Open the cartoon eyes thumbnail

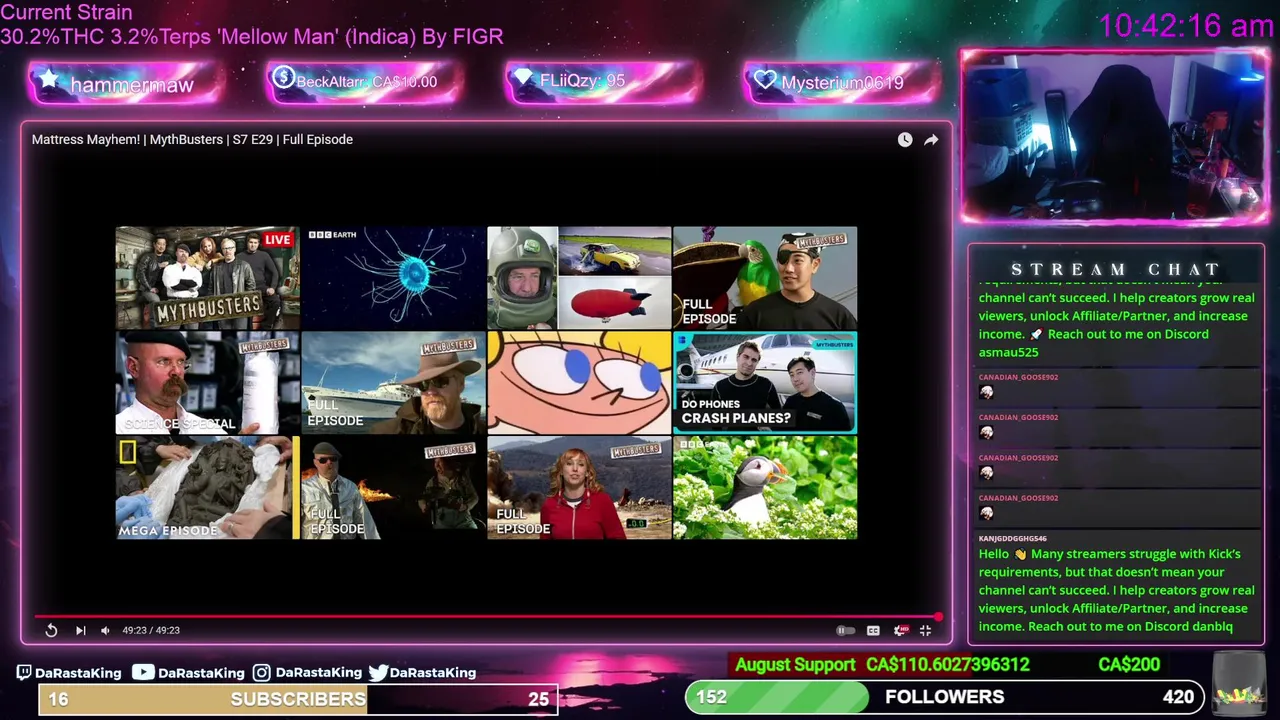579,383
